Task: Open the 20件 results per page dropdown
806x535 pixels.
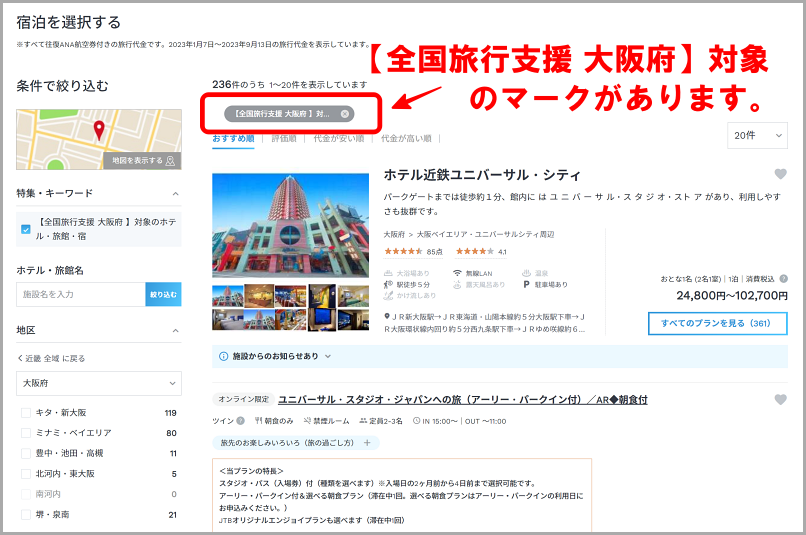Action: (757, 136)
